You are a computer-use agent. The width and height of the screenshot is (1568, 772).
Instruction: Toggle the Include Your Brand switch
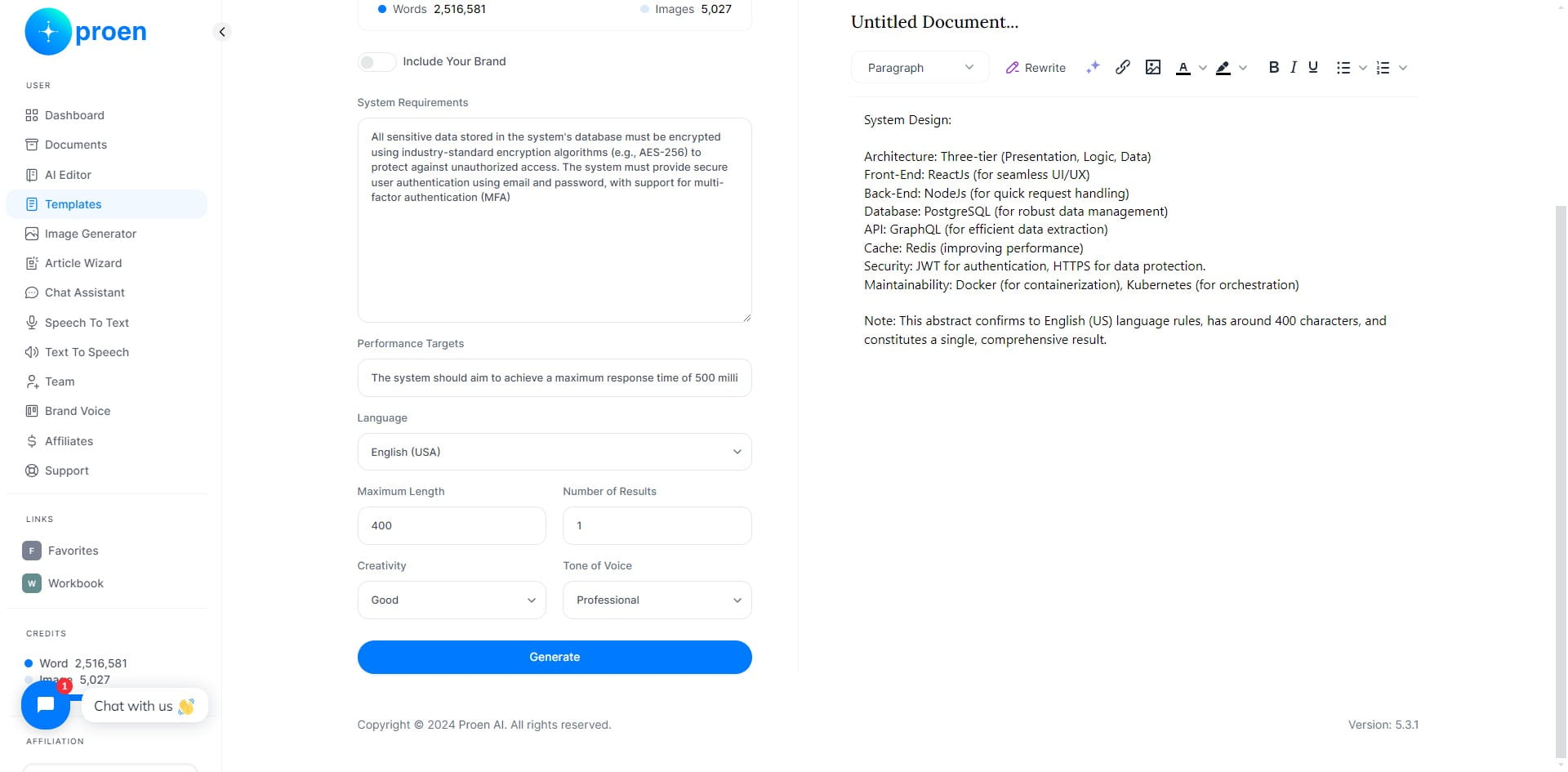point(376,62)
